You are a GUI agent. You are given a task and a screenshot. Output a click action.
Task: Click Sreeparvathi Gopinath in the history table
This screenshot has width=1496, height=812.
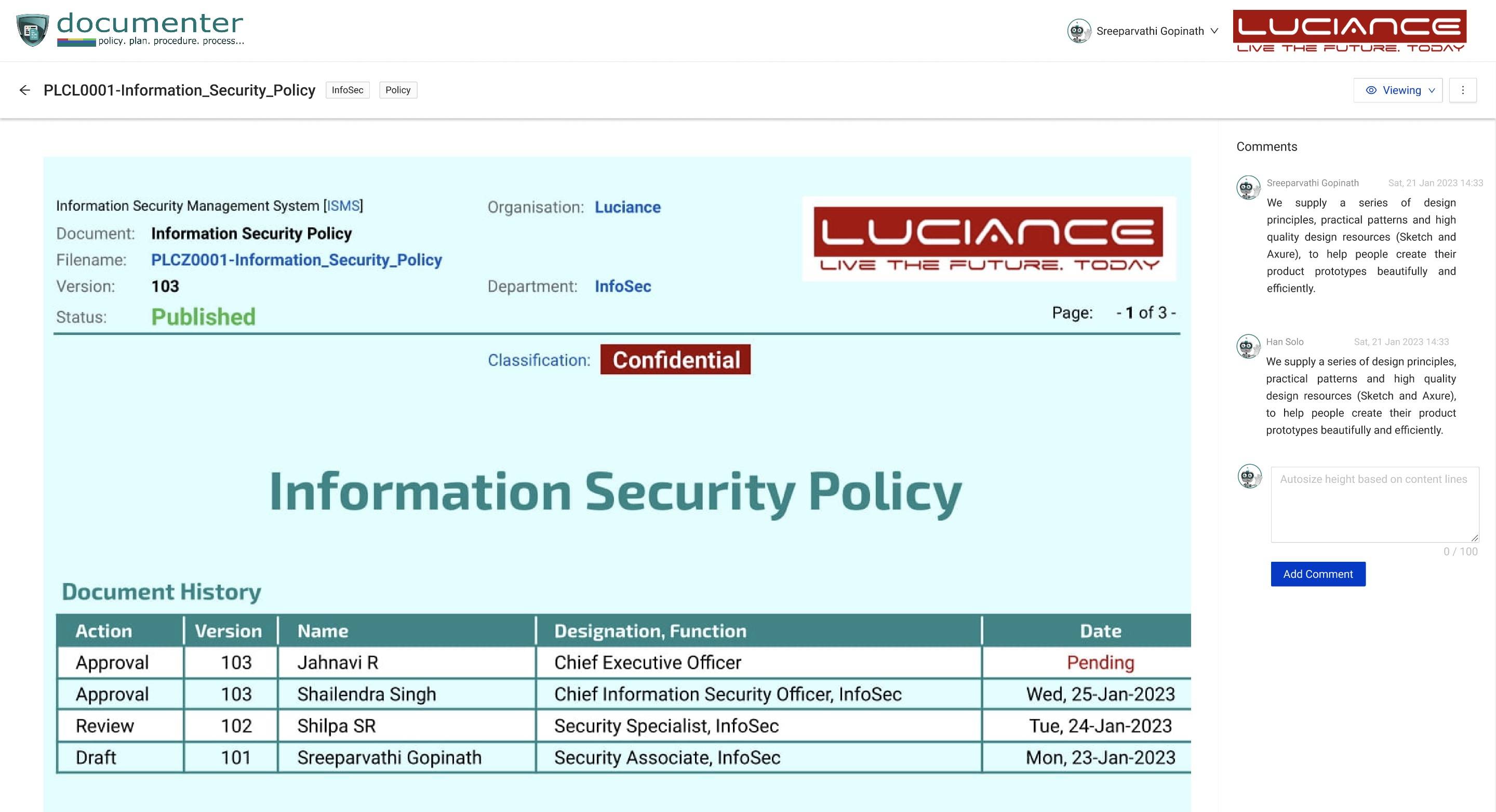(x=407, y=757)
